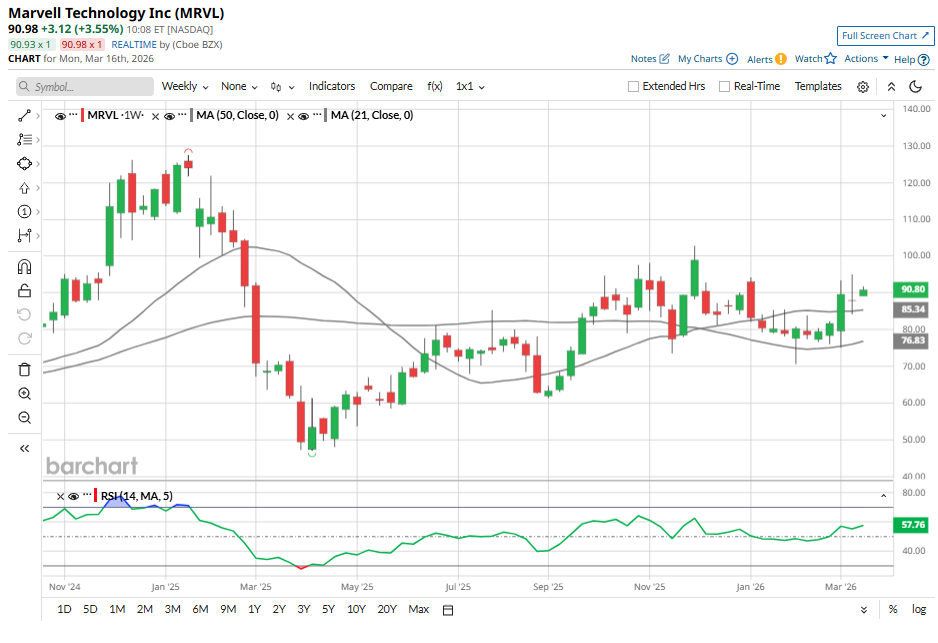Image resolution: width=938 pixels, height=643 pixels.
Task: Expand more options double chevron at bottom
Action: (x=864, y=610)
